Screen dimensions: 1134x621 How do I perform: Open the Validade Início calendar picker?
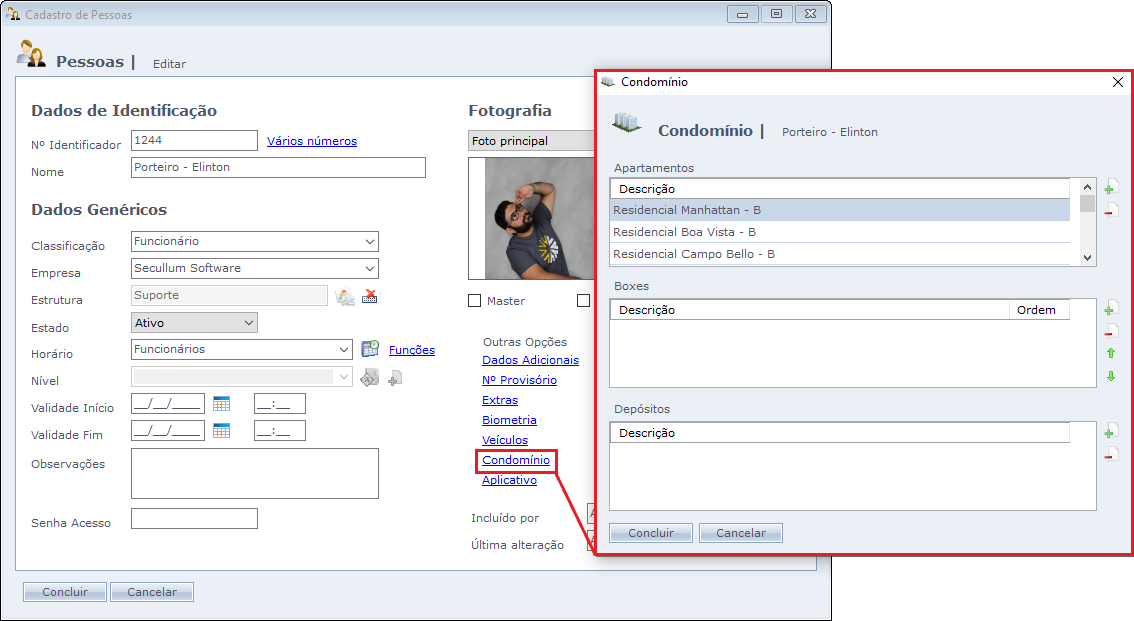pos(221,404)
